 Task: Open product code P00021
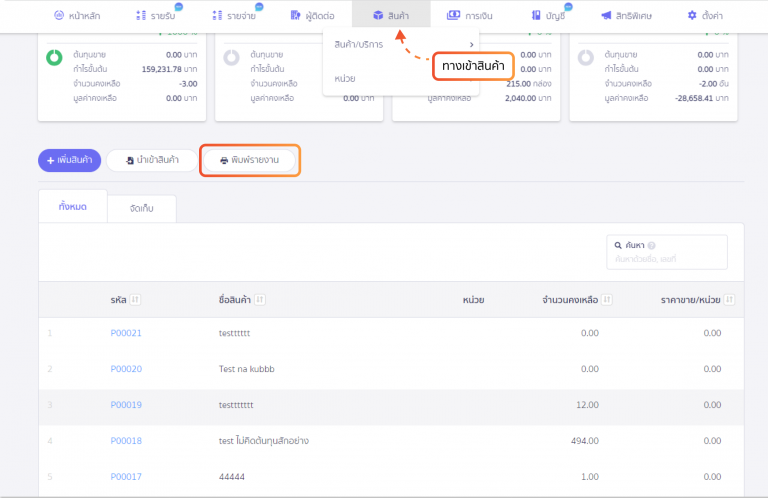(x=126, y=333)
